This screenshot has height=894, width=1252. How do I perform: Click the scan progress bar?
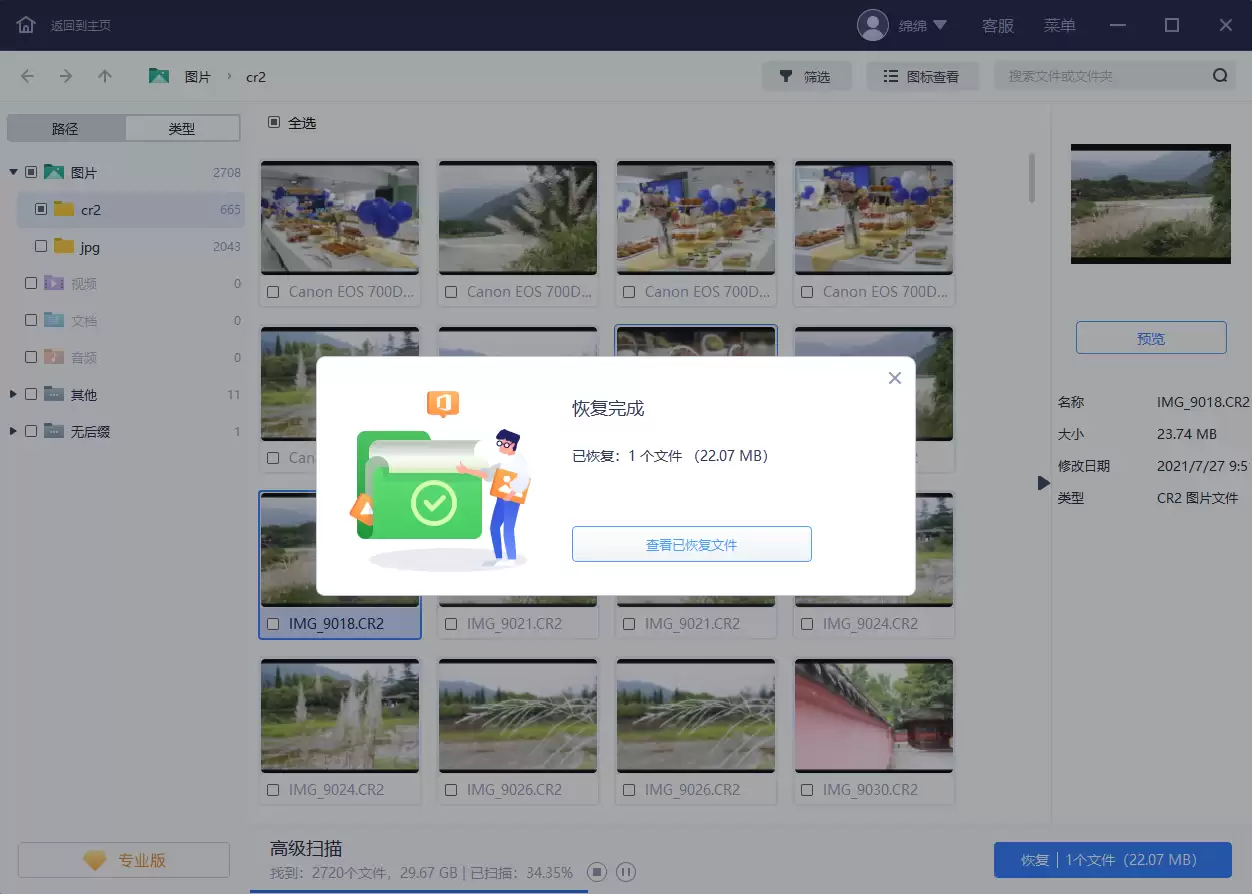(x=420, y=889)
